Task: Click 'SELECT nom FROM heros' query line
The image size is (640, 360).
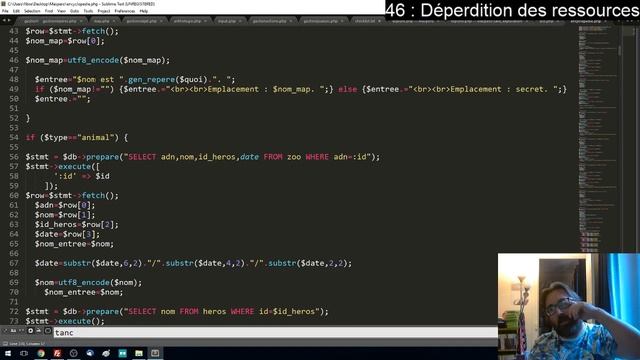Action: tap(177, 311)
